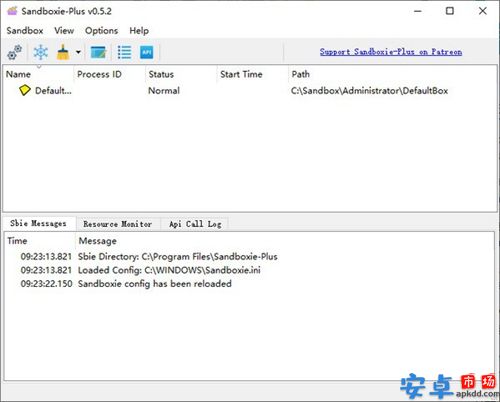Select the Sbie Directory message row
Screen dimensions: 500x402
(249, 256)
